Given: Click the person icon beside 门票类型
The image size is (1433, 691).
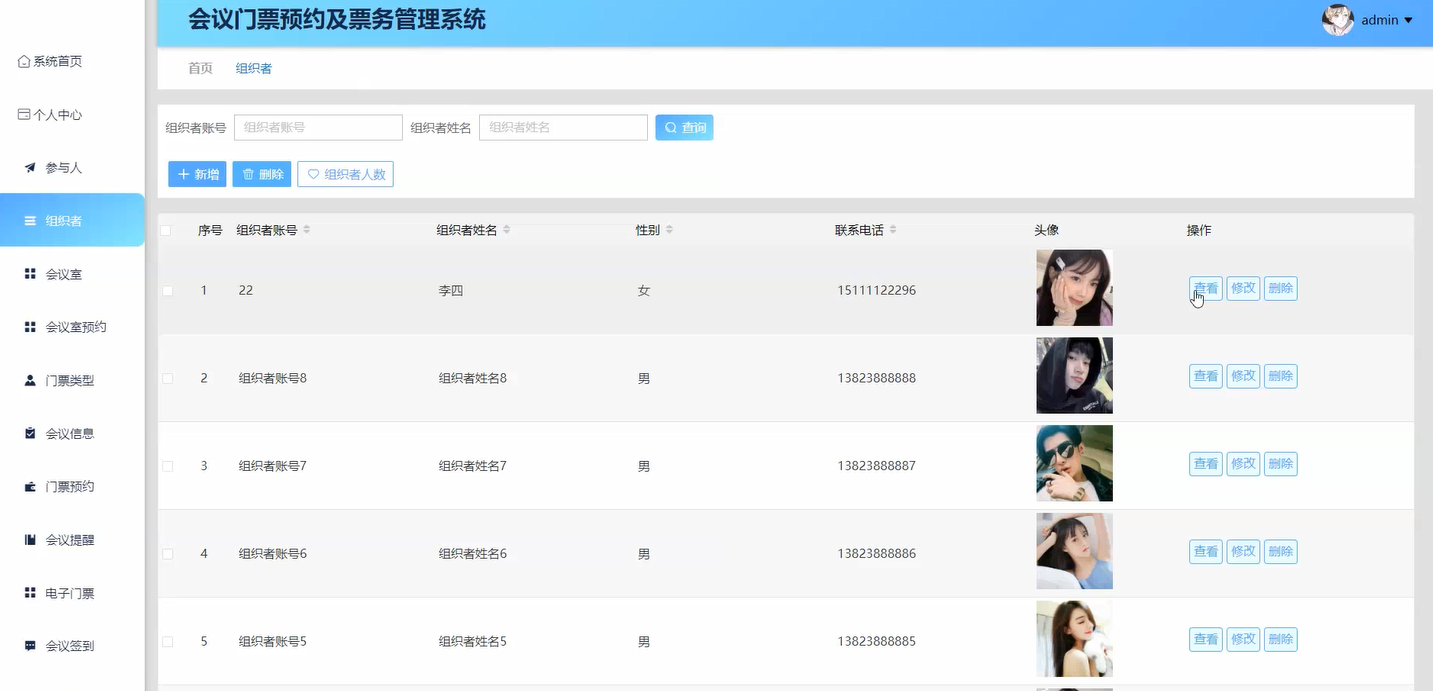Looking at the screenshot, I should click(30, 381).
